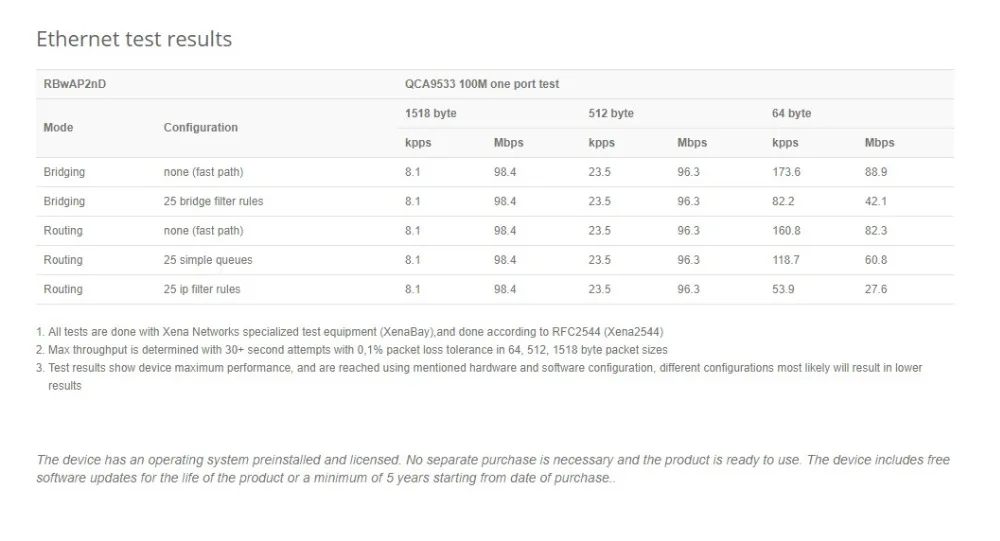Select the max throughput packet loss footnote

point(352,349)
